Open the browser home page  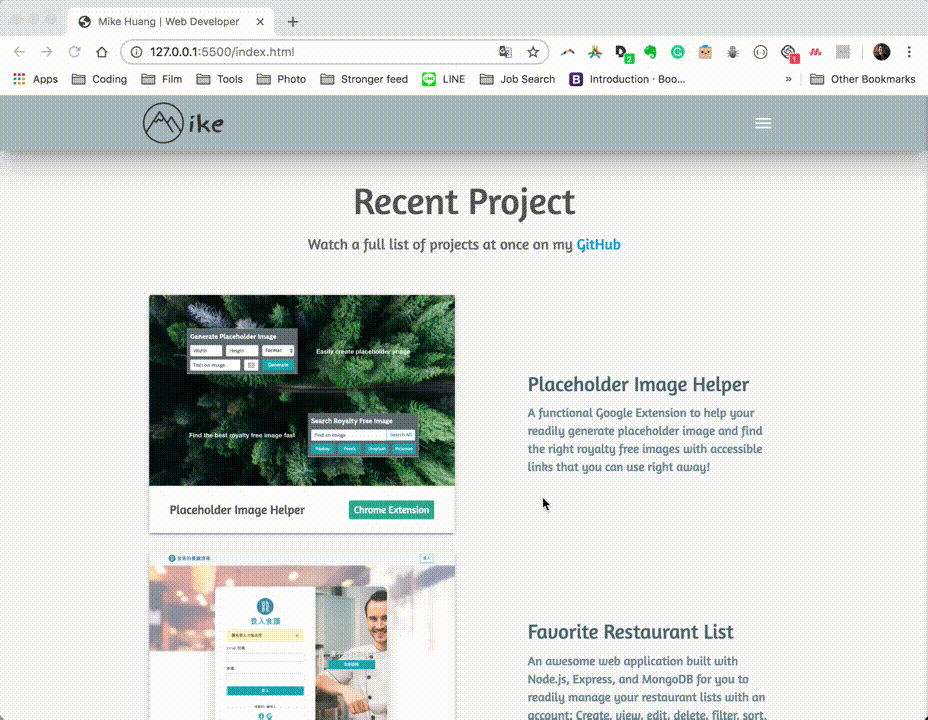point(102,52)
